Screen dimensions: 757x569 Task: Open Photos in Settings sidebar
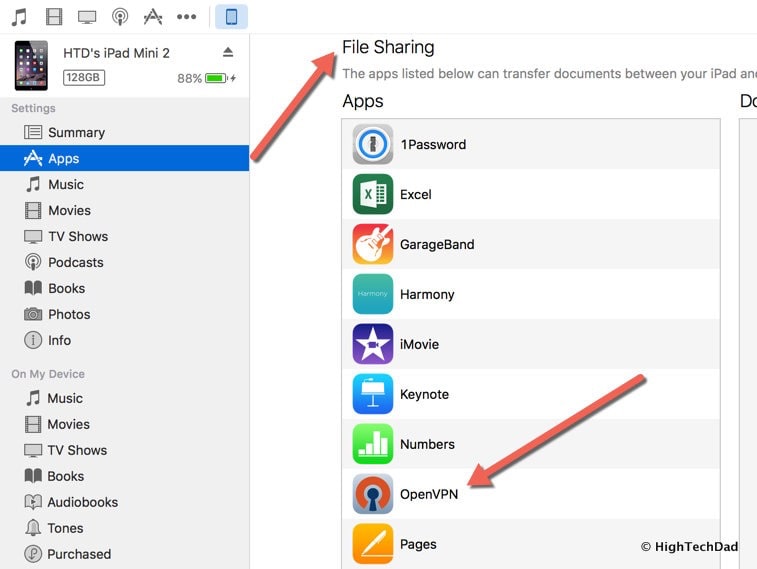[x=125, y=314]
